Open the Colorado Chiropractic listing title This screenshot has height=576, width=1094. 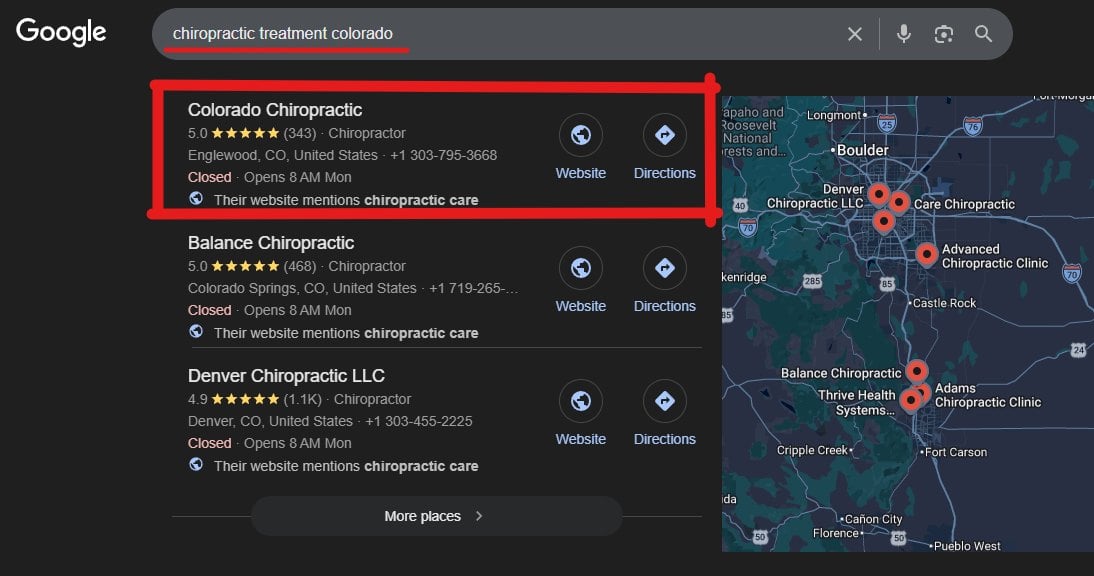(x=275, y=110)
